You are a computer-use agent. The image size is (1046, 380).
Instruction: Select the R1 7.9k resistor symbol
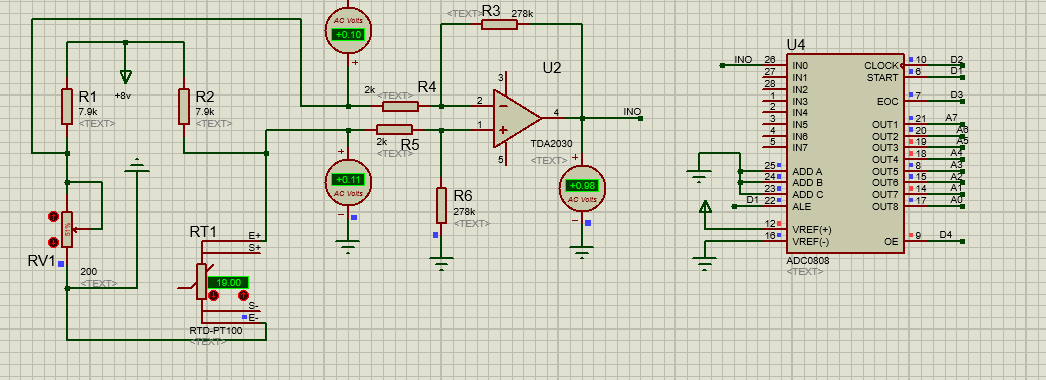67,106
